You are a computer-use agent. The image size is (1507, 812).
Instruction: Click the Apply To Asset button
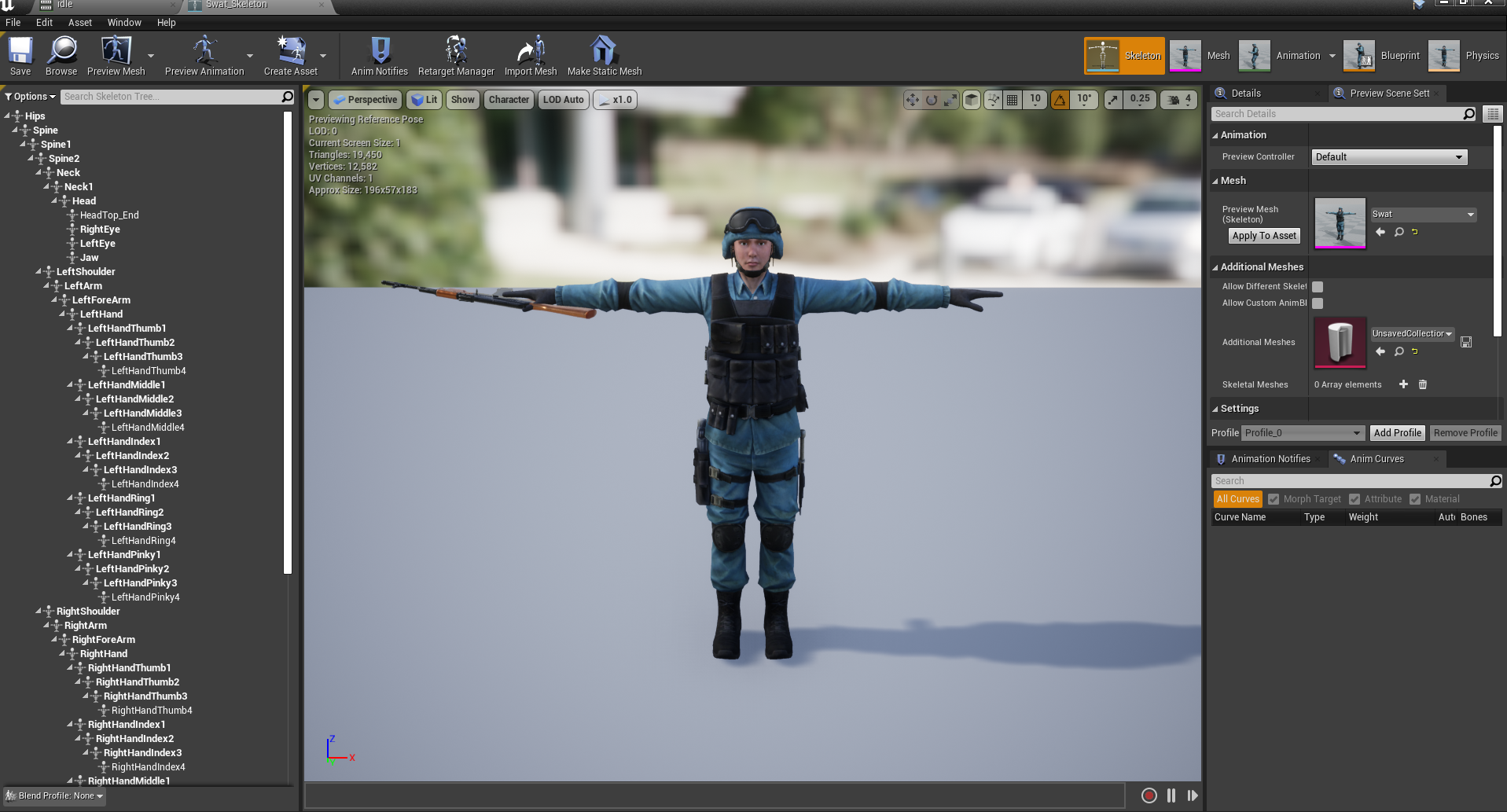1263,235
